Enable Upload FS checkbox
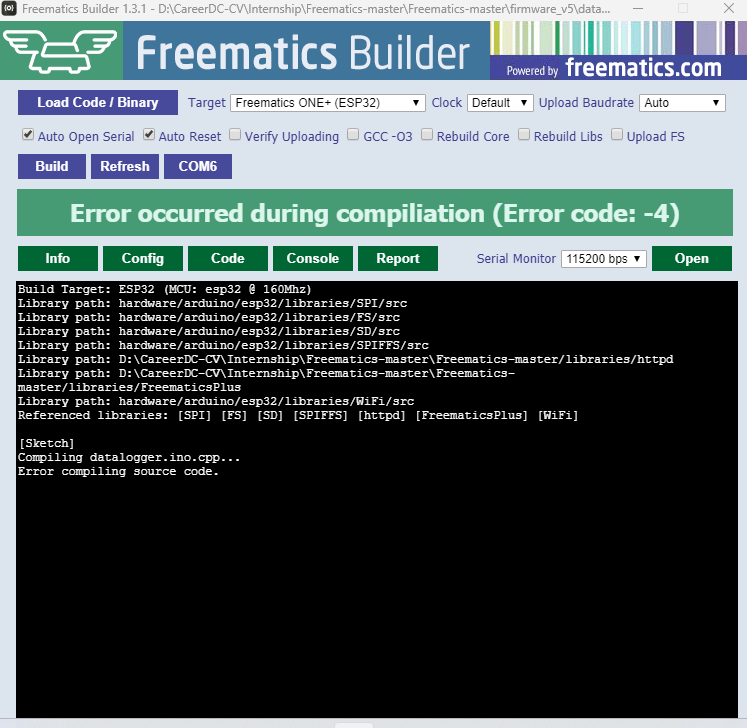 pos(617,135)
